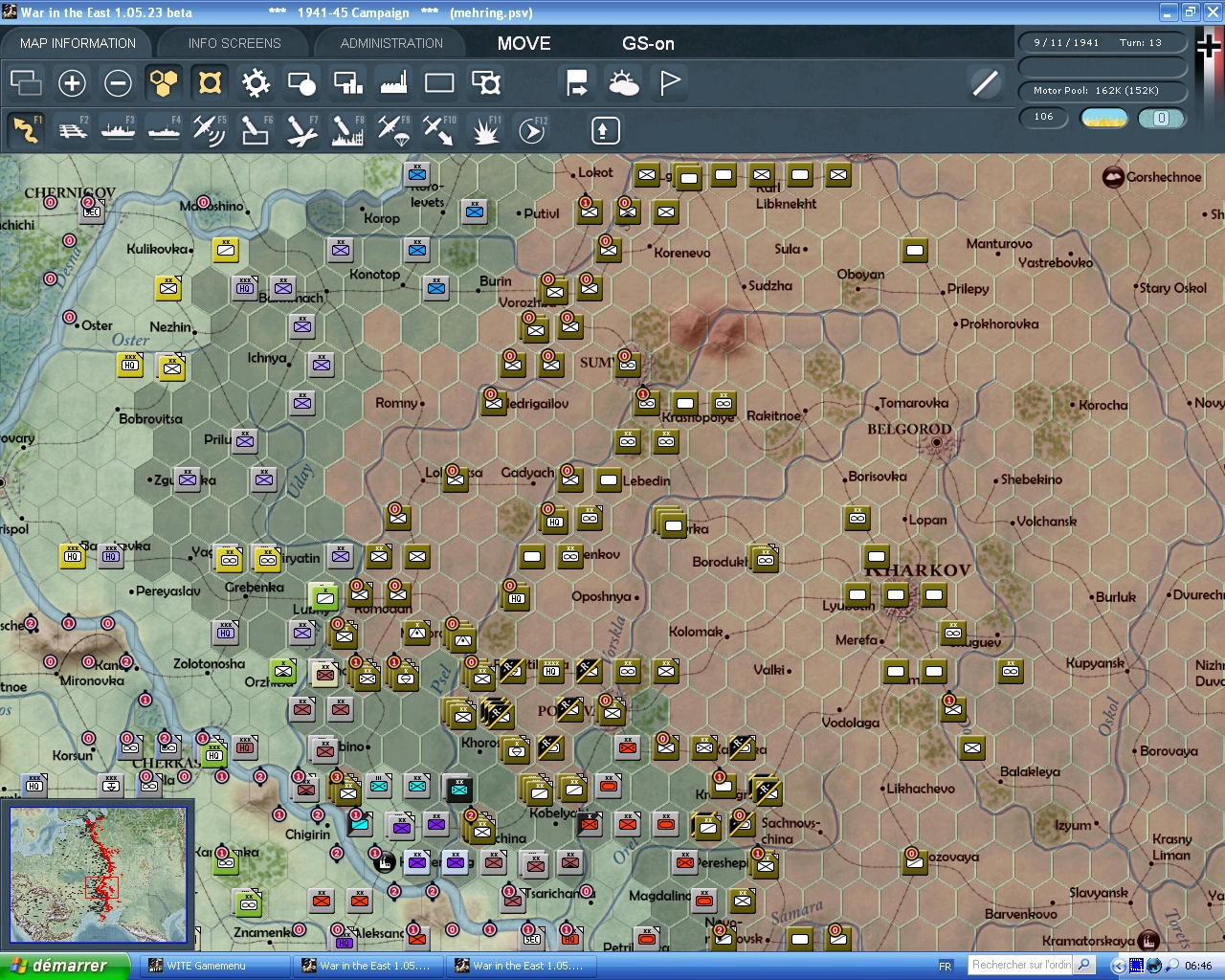Click the flag-with-arrow button
Image resolution: width=1225 pixels, height=980 pixels.
pos(577,83)
